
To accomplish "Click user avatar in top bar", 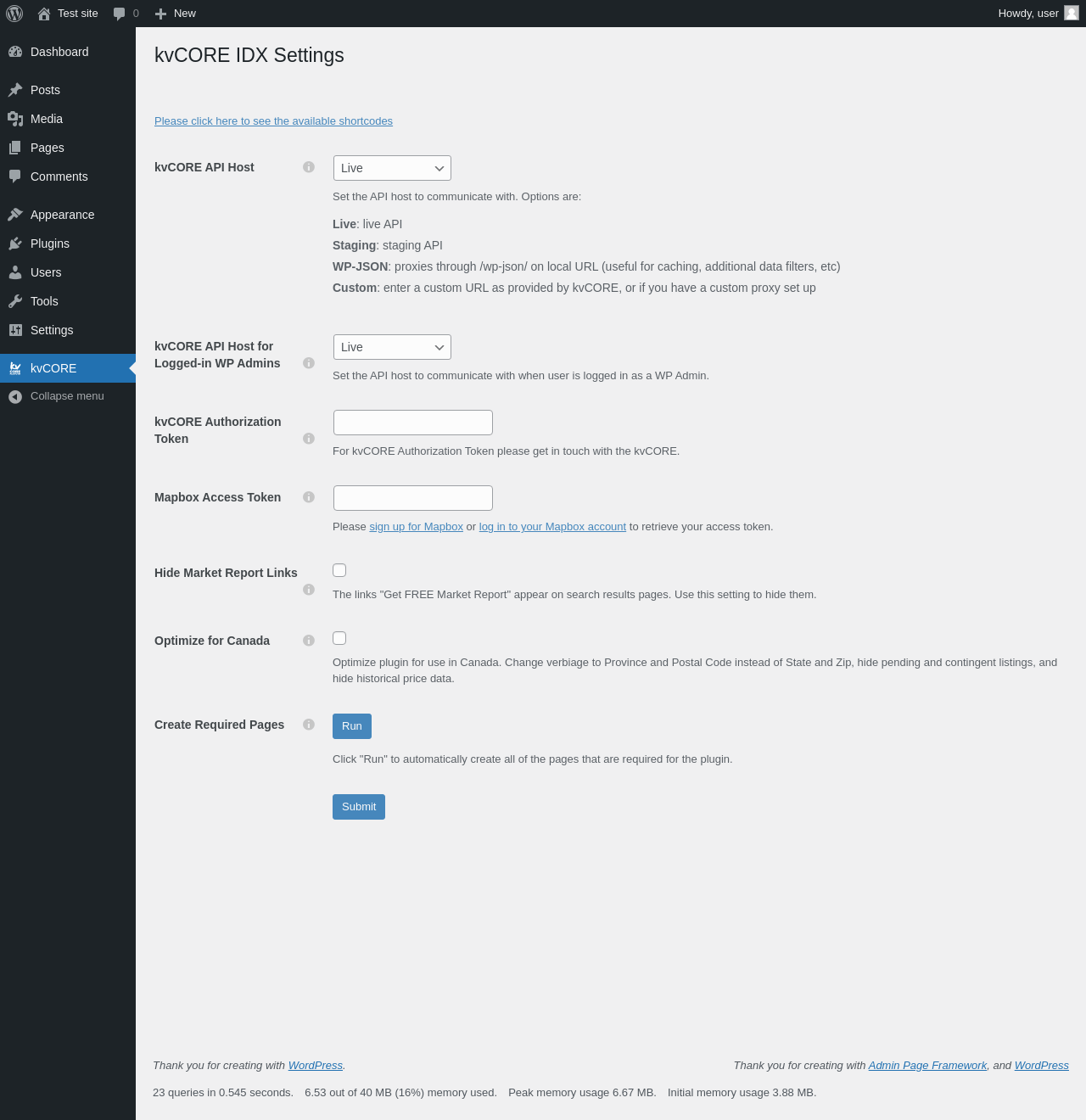I will click(1072, 13).
